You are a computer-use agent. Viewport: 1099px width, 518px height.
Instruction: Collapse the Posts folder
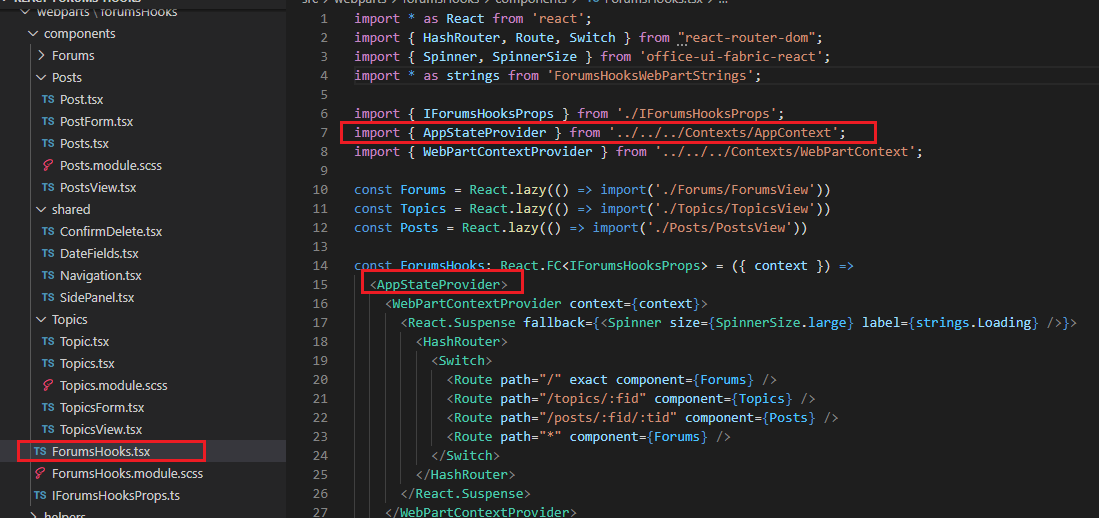pos(41,77)
